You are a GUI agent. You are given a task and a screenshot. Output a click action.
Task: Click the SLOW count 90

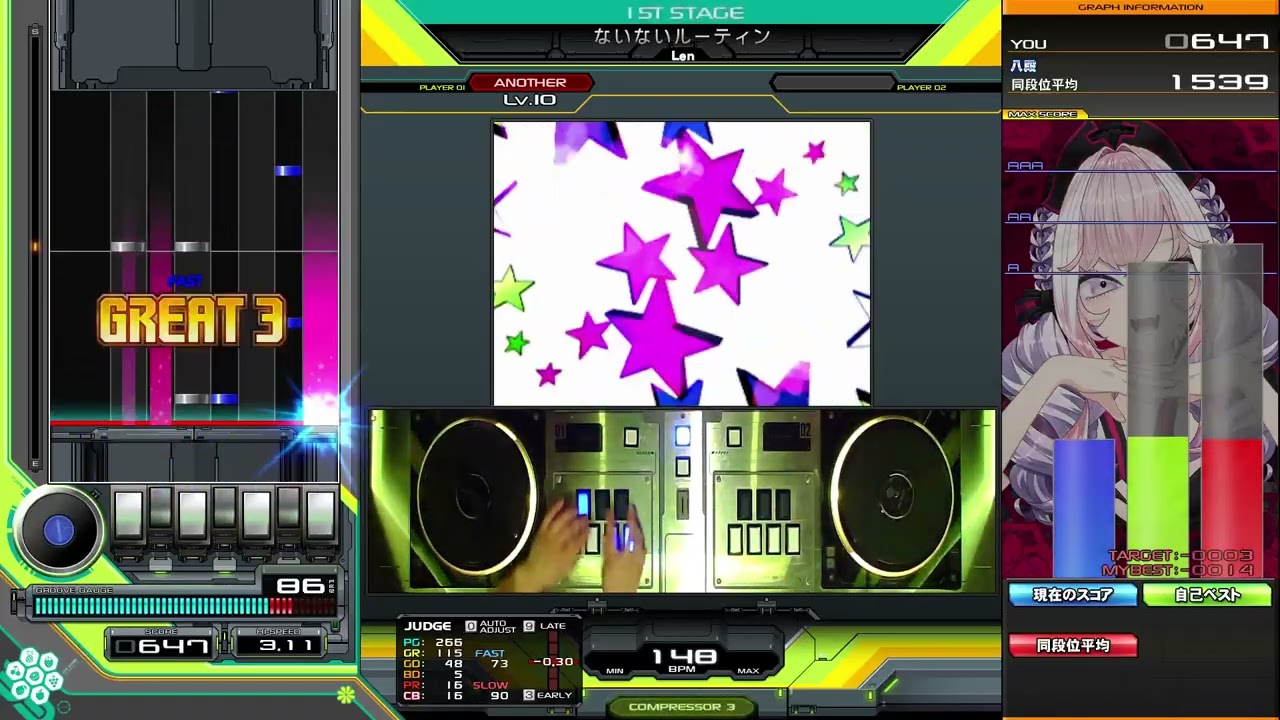499,696
